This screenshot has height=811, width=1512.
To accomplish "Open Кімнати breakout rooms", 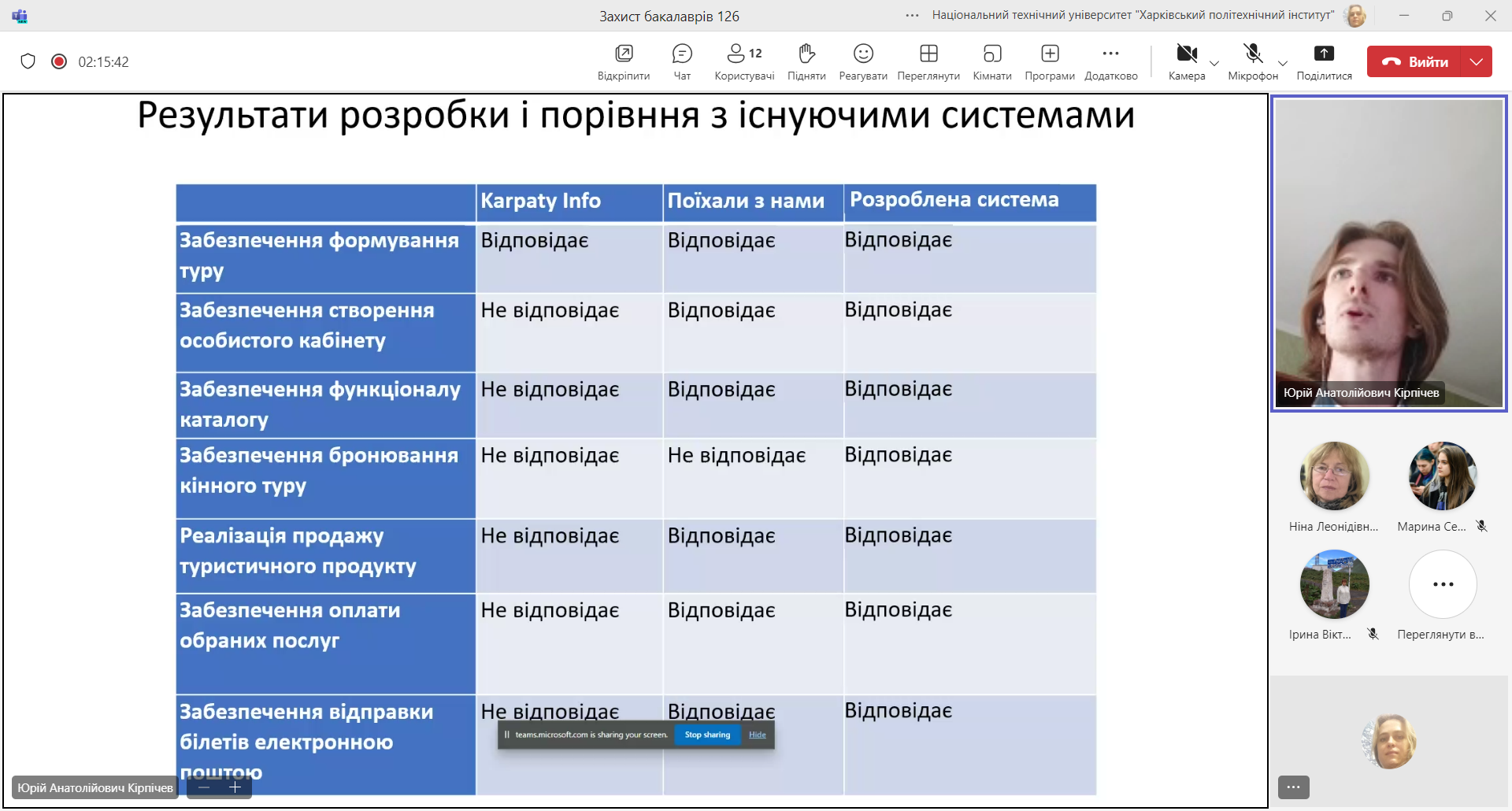I will [992, 61].
